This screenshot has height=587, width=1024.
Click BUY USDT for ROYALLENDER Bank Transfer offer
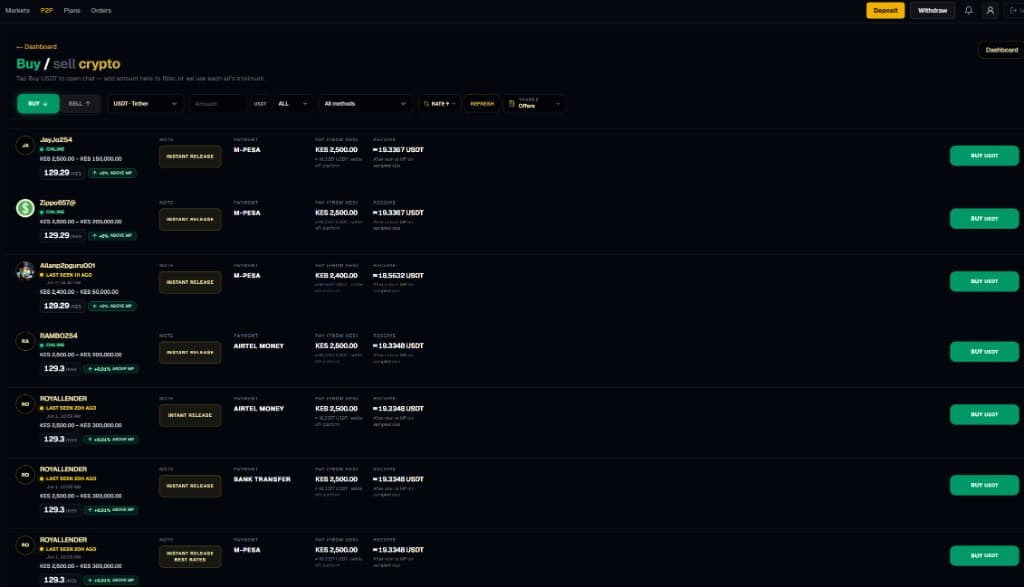984,484
